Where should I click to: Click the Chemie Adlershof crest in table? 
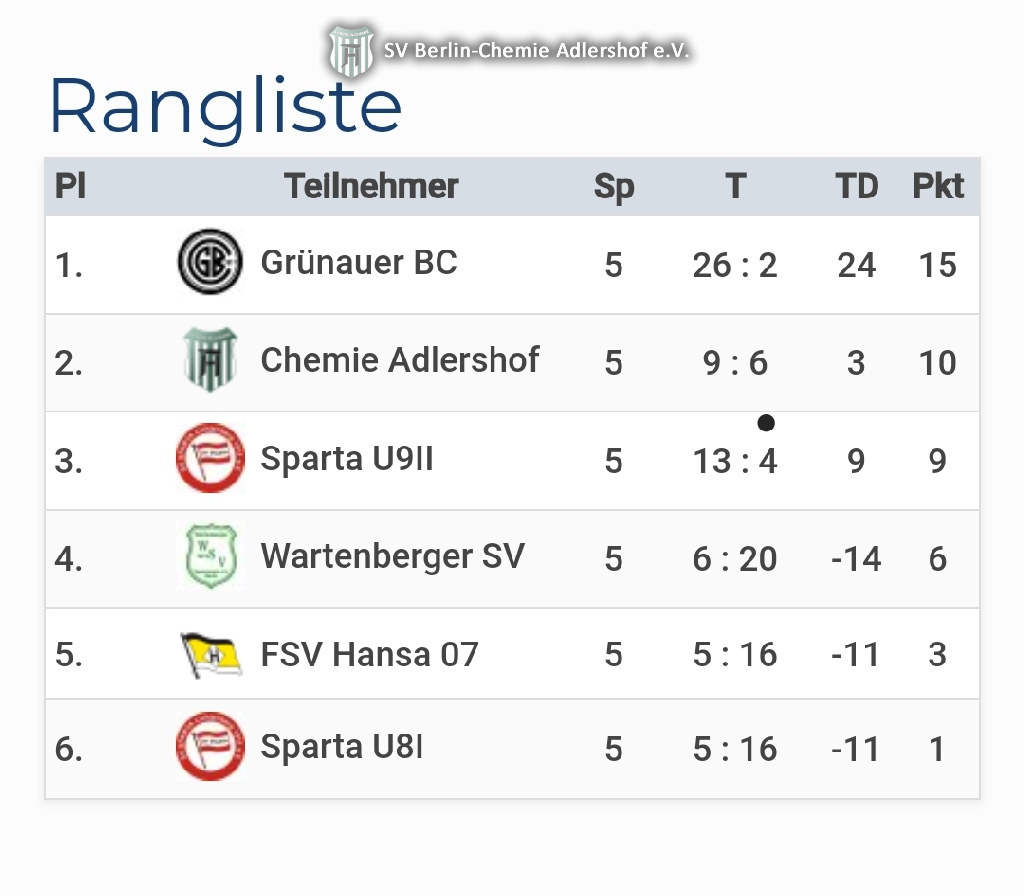click(210, 360)
